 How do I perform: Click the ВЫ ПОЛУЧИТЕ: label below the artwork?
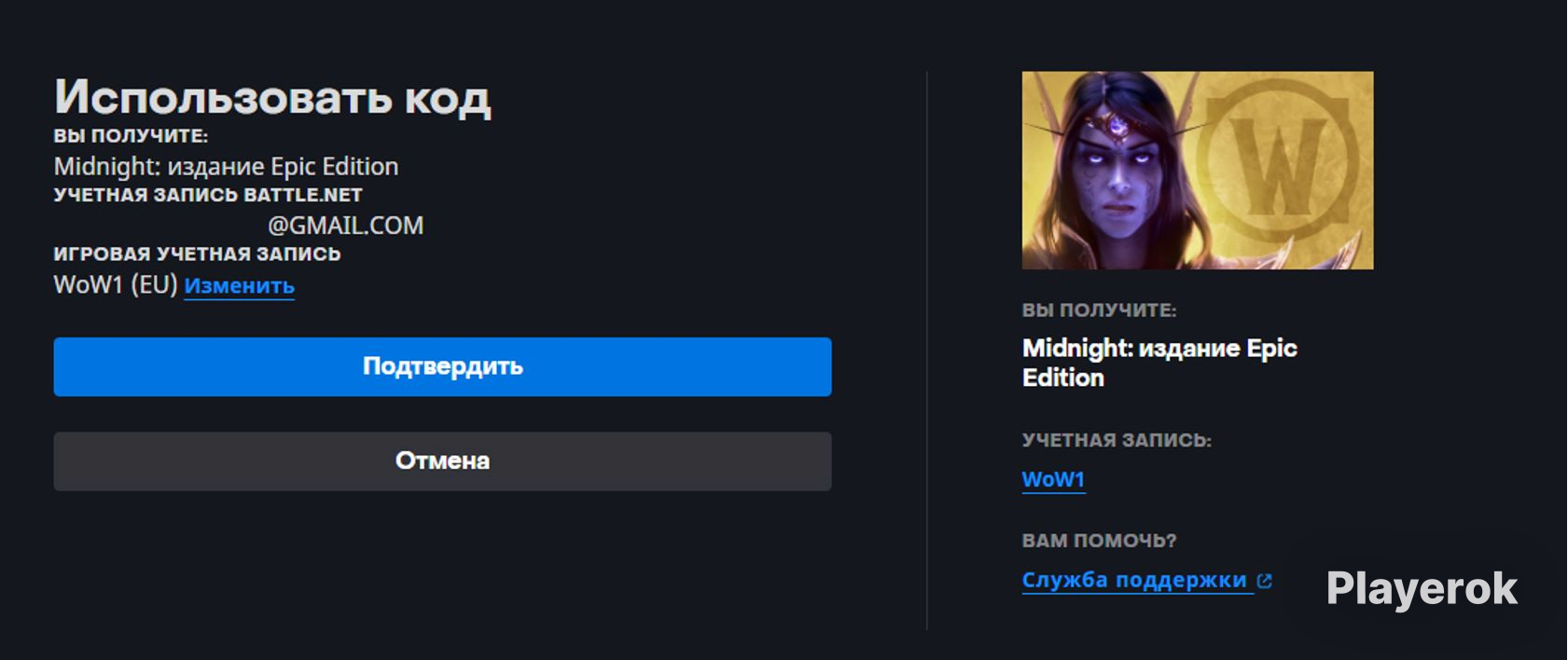[1099, 310]
